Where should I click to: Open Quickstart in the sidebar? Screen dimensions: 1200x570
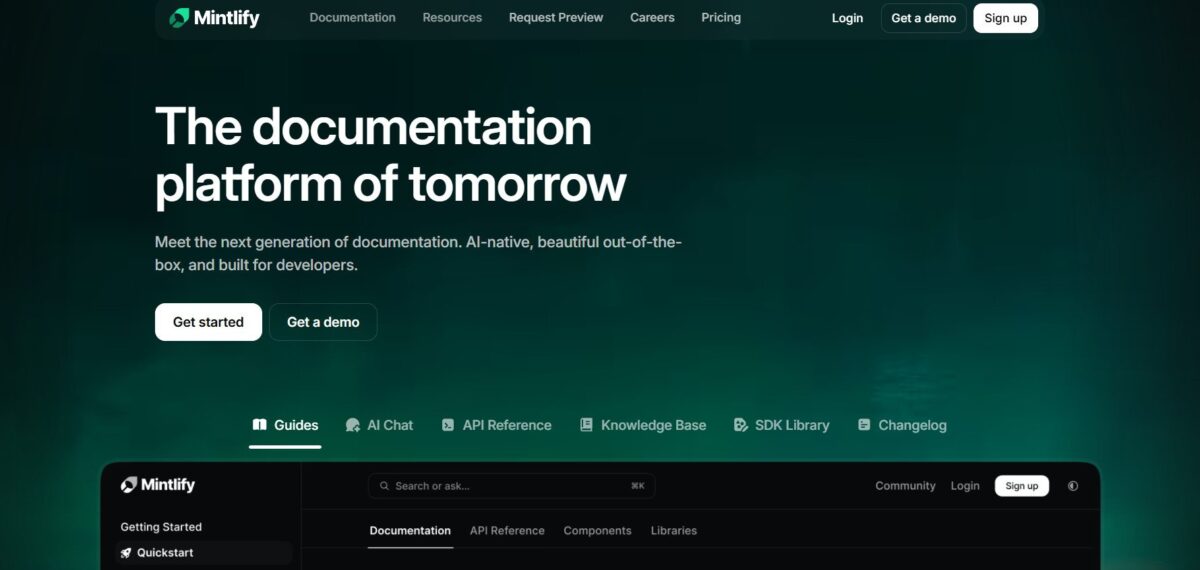pos(203,553)
